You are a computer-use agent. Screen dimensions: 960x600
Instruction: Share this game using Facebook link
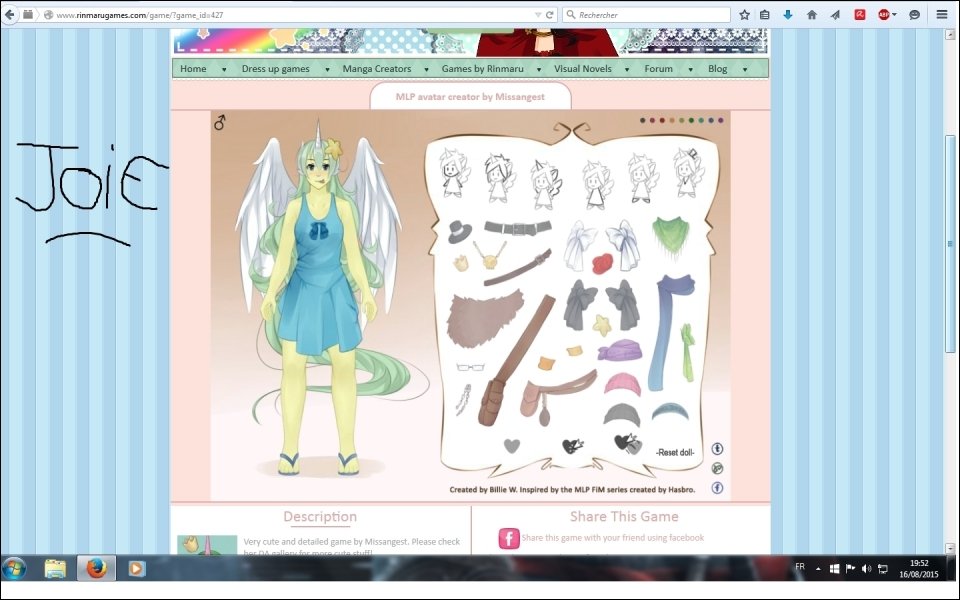pos(612,538)
